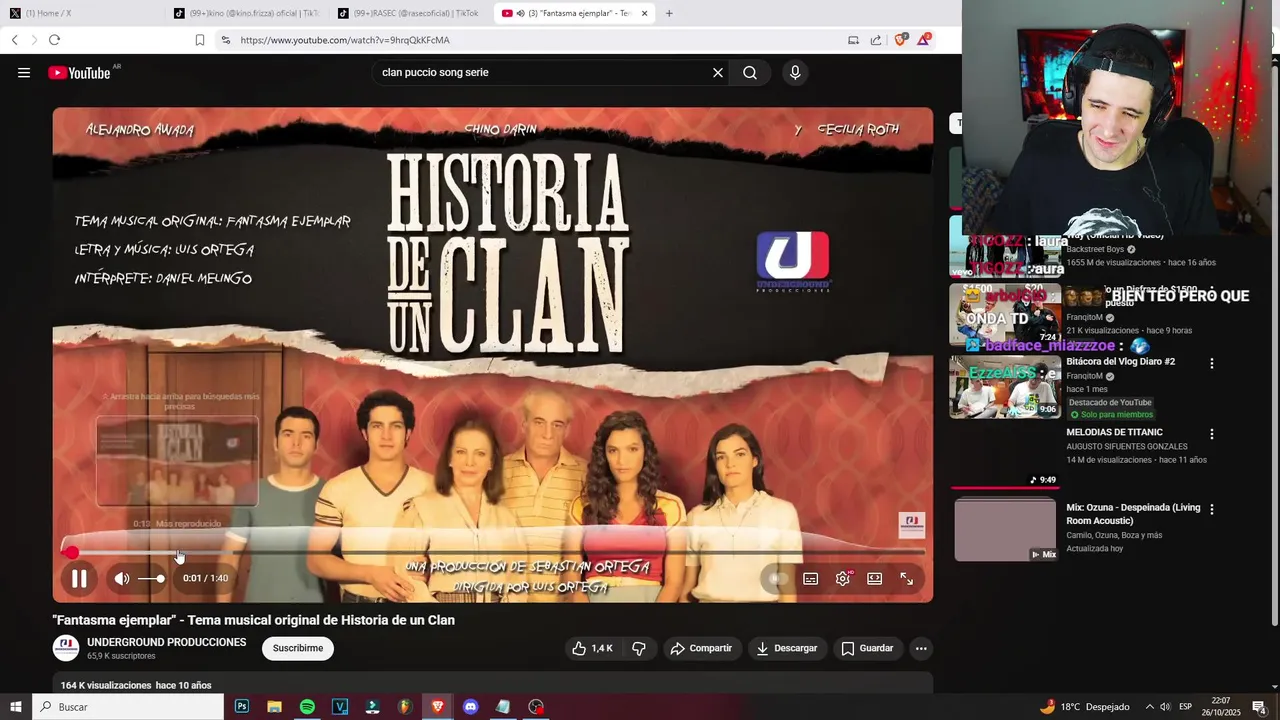Open more actions ellipsis below video

coord(921,648)
